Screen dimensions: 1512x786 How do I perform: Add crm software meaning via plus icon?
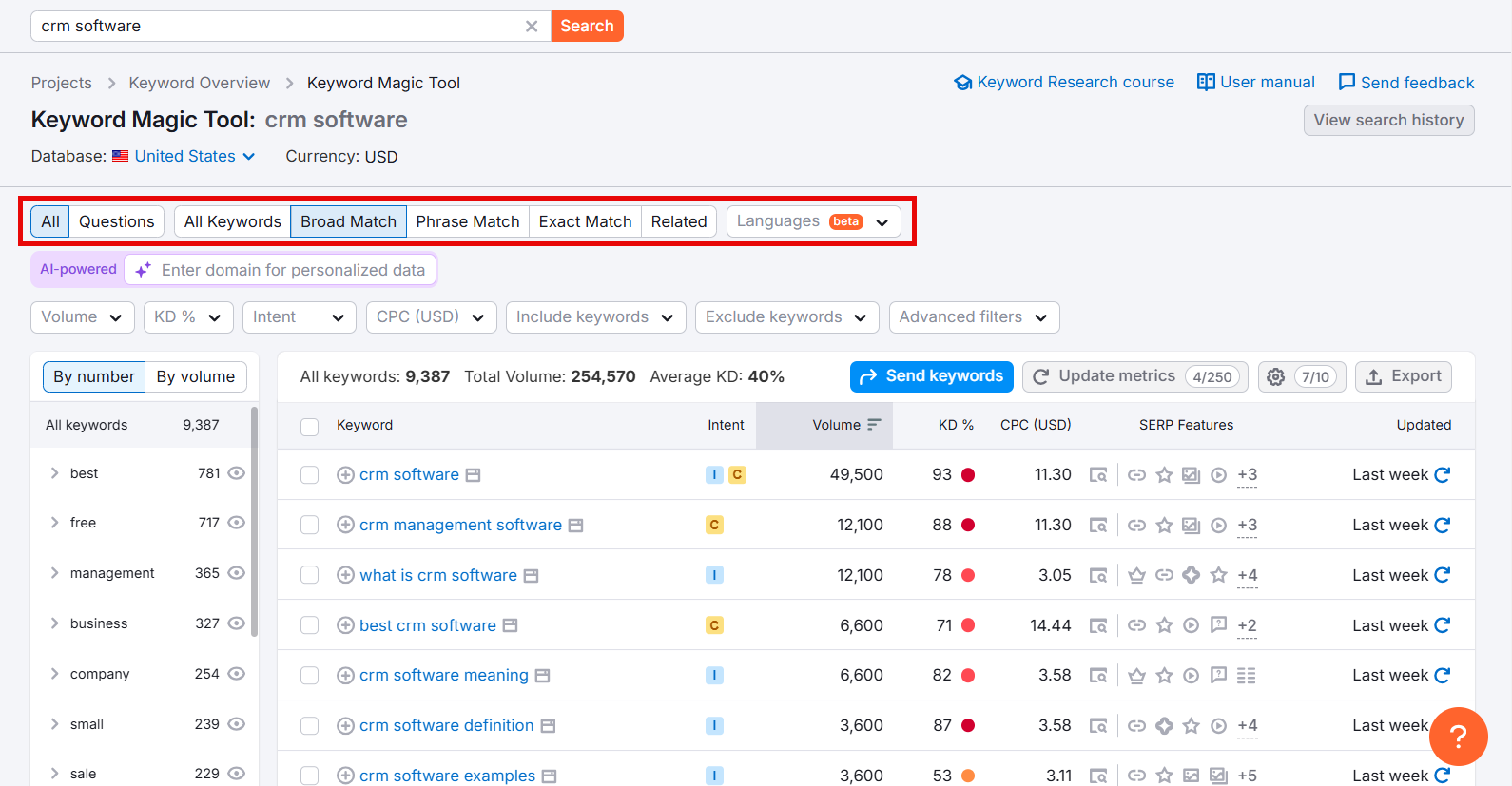(345, 676)
